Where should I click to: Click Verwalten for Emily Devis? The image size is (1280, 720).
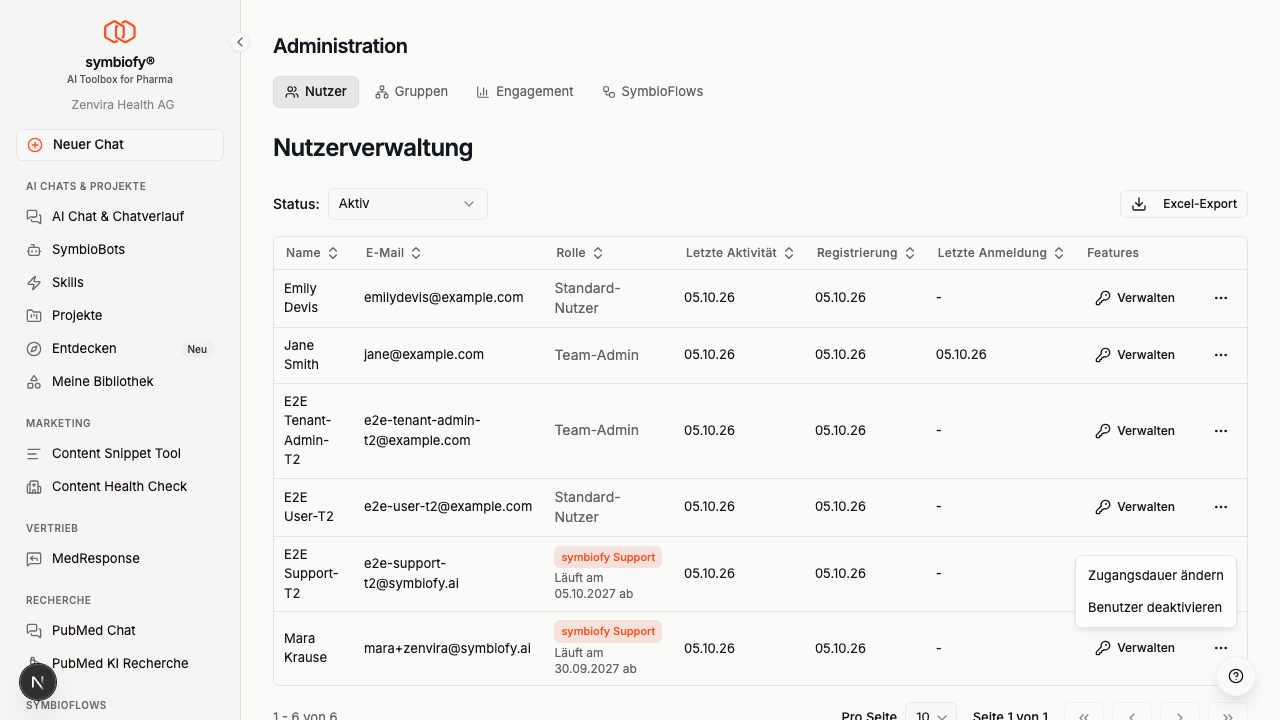(1135, 298)
